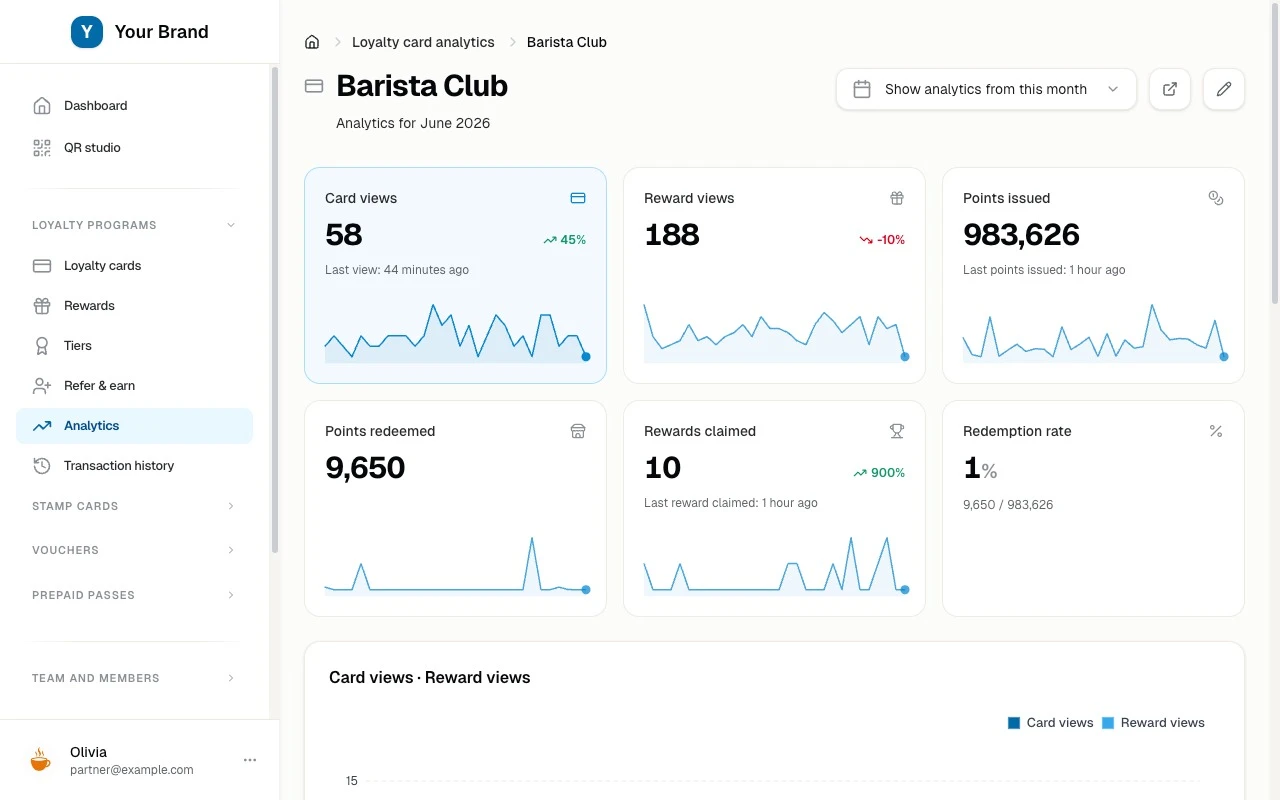This screenshot has height=800, width=1280.
Task: Expand the Vouchers section
Action: coord(135,550)
